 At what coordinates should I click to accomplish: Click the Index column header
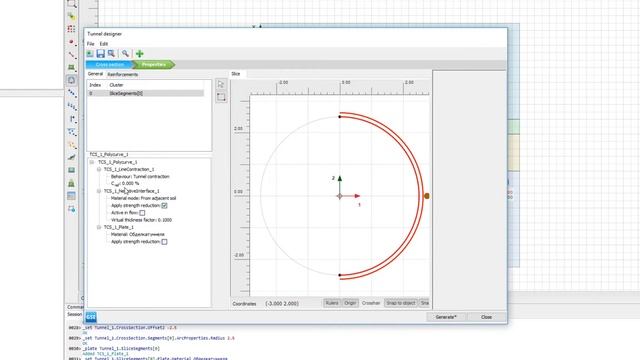[95, 85]
